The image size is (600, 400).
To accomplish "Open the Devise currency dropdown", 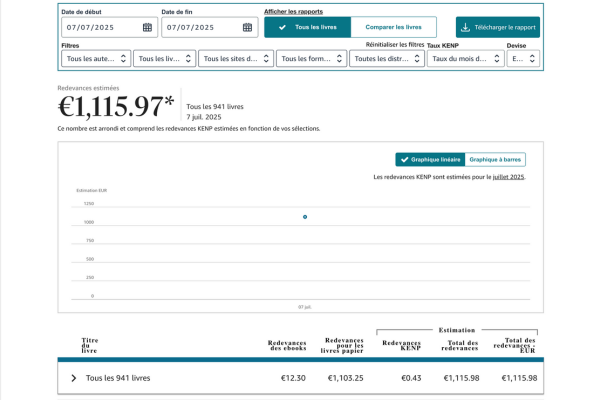I will (522, 59).
